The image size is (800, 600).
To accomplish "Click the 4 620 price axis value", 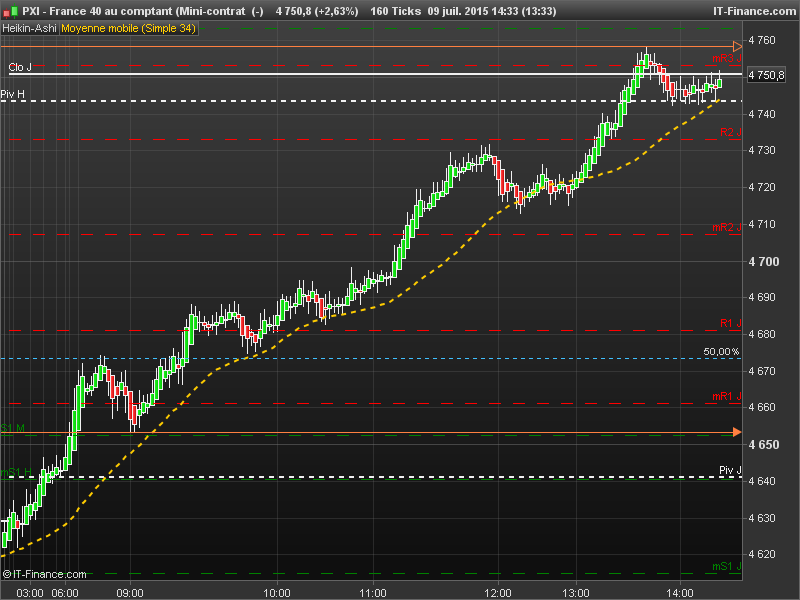I will tap(762, 554).
